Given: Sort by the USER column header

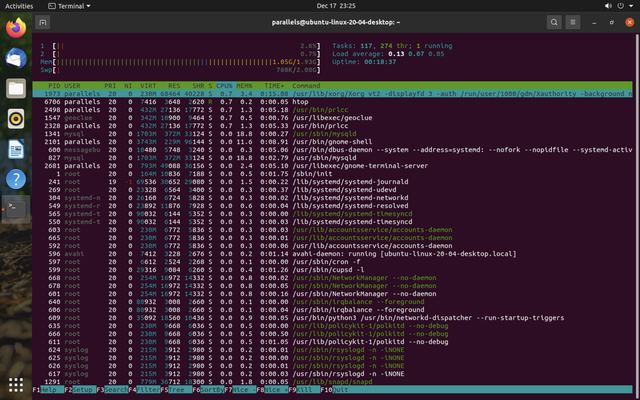Looking at the screenshot, I should 72,86.
